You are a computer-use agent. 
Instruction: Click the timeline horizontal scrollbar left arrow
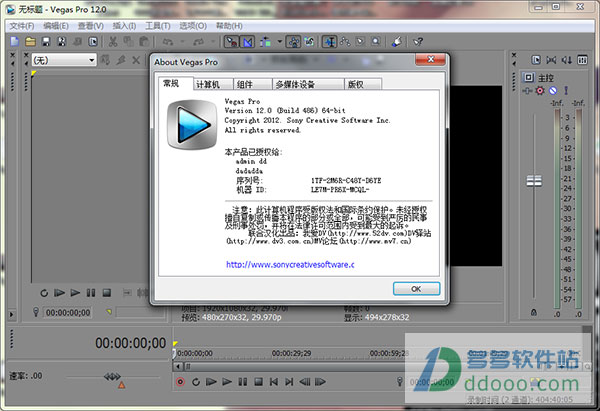click(178, 367)
